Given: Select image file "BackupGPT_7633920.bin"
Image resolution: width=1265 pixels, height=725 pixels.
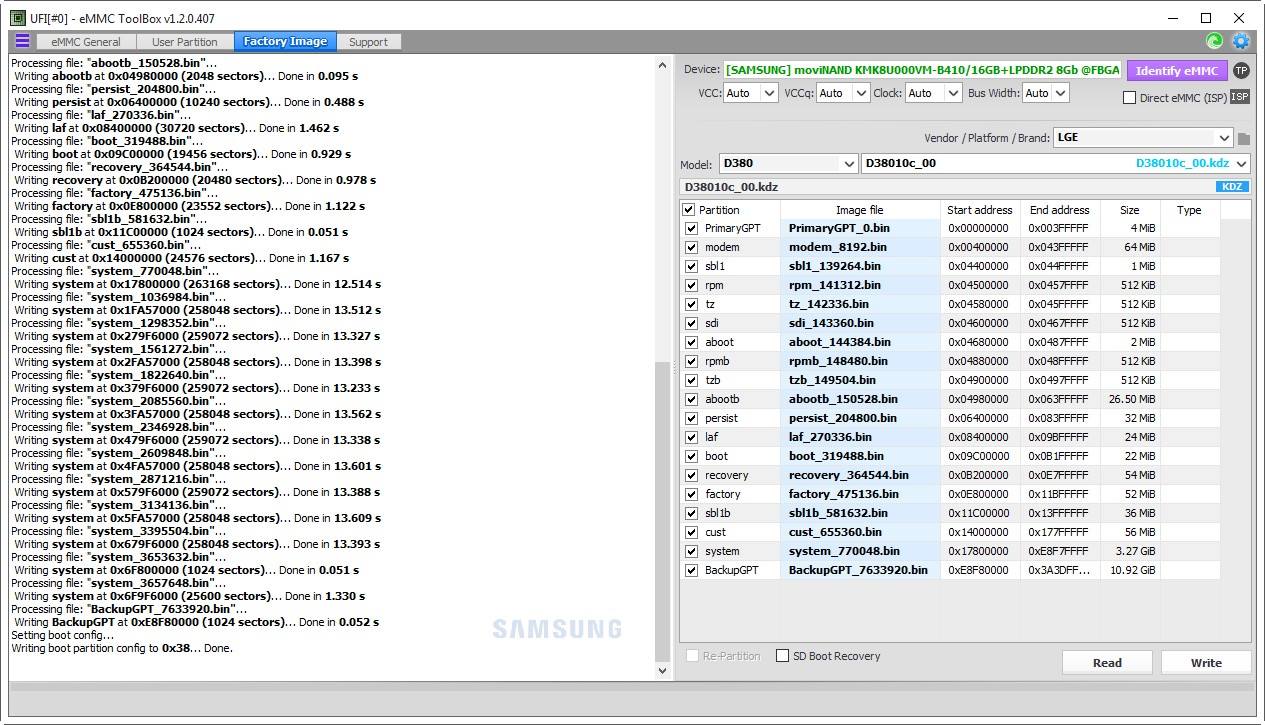Looking at the screenshot, I should (858, 570).
